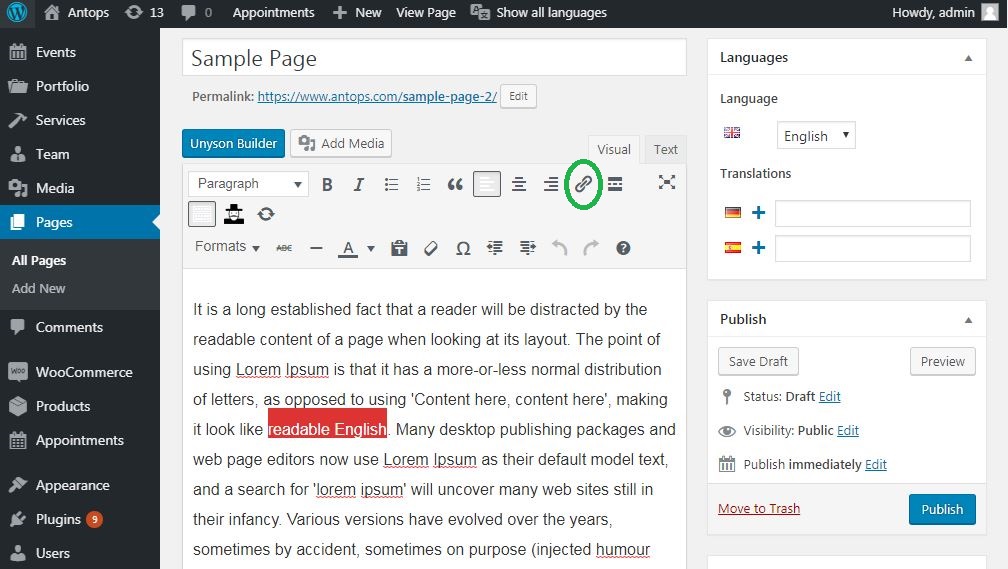Collapse the Publish panel
The height and width of the screenshot is (569, 1008).
(x=968, y=320)
